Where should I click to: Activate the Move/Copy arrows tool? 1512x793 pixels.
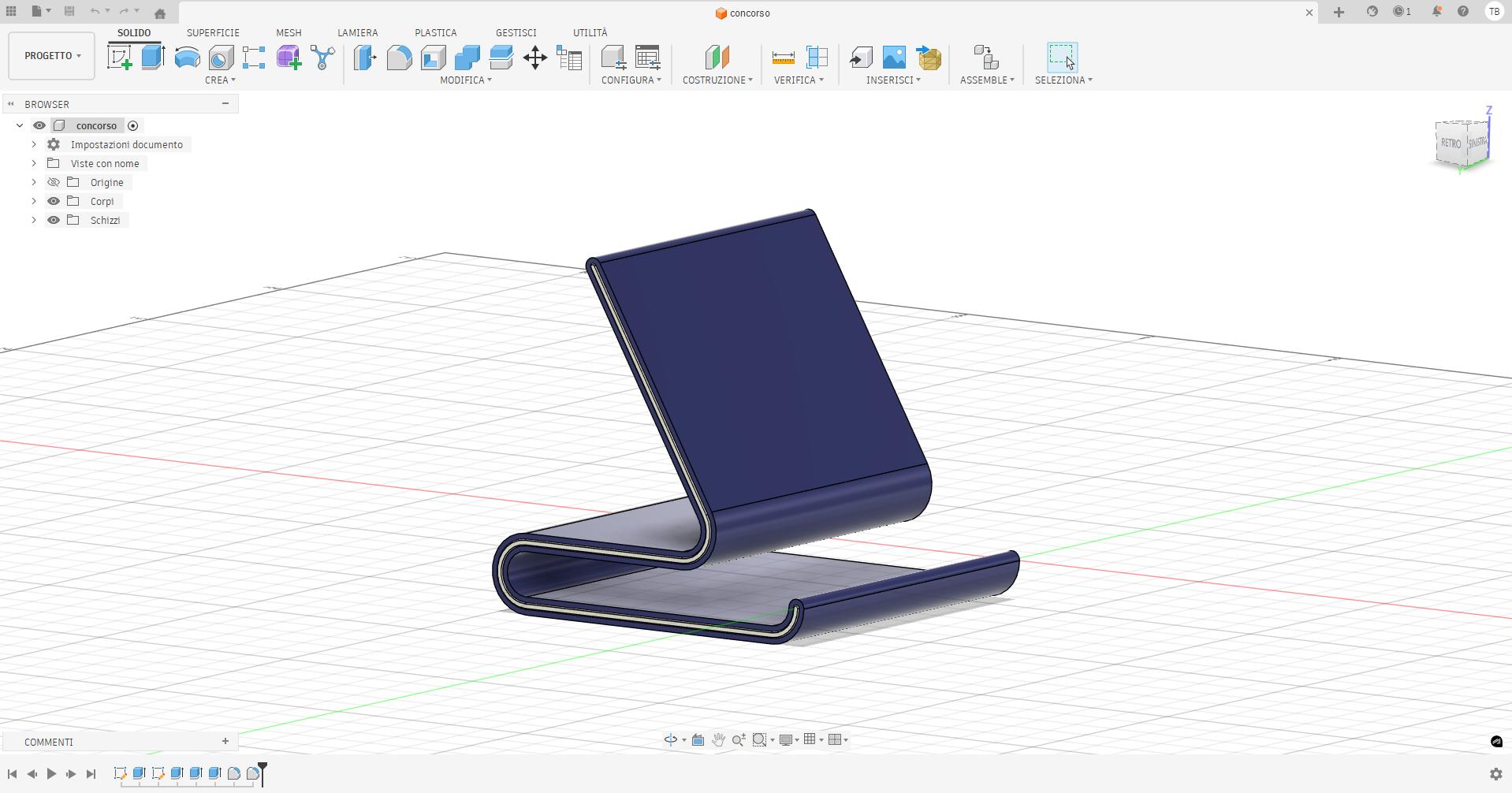[x=535, y=58]
